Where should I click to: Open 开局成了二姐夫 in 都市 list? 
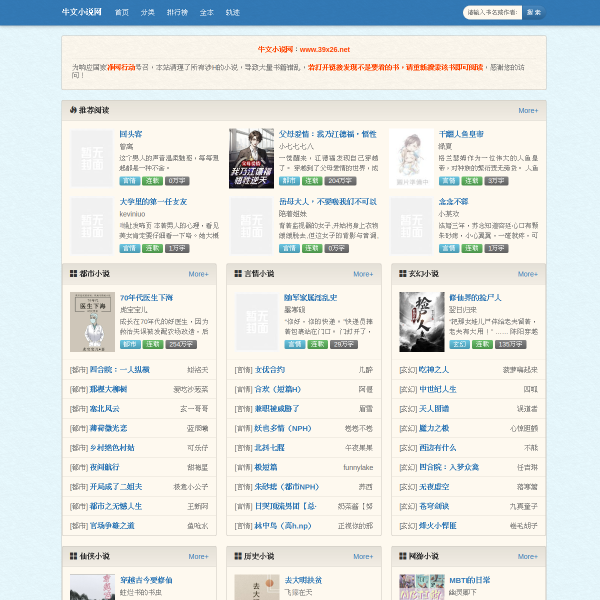(116, 486)
